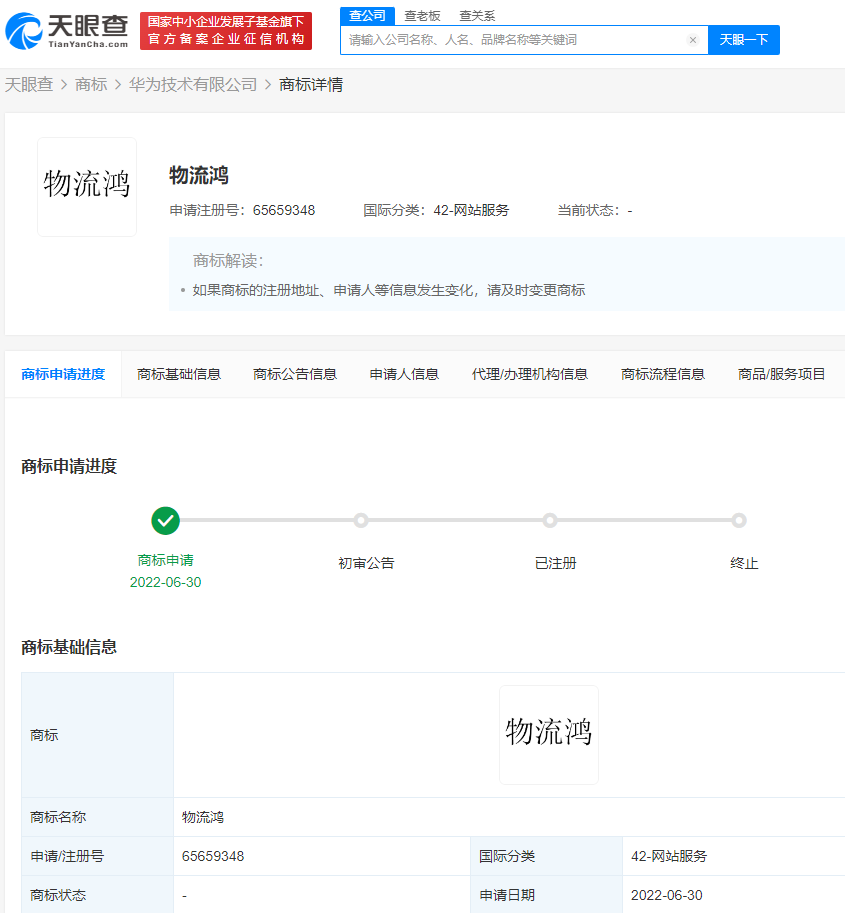Clear the search box with X icon
The width and height of the screenshot is (845, 913).
(x=692, y=40)
